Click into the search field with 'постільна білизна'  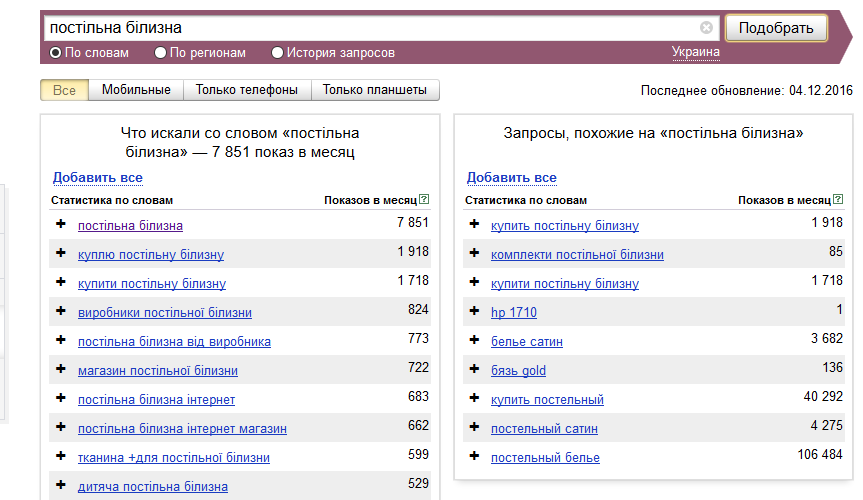pos(370,28)
